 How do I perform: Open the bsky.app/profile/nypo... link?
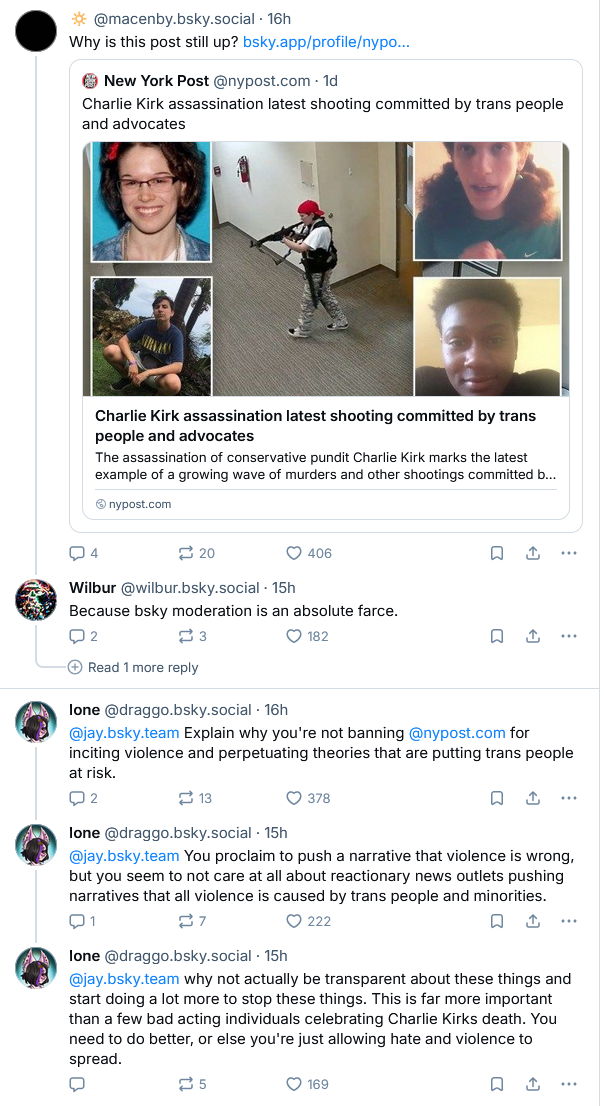(326, 44)
